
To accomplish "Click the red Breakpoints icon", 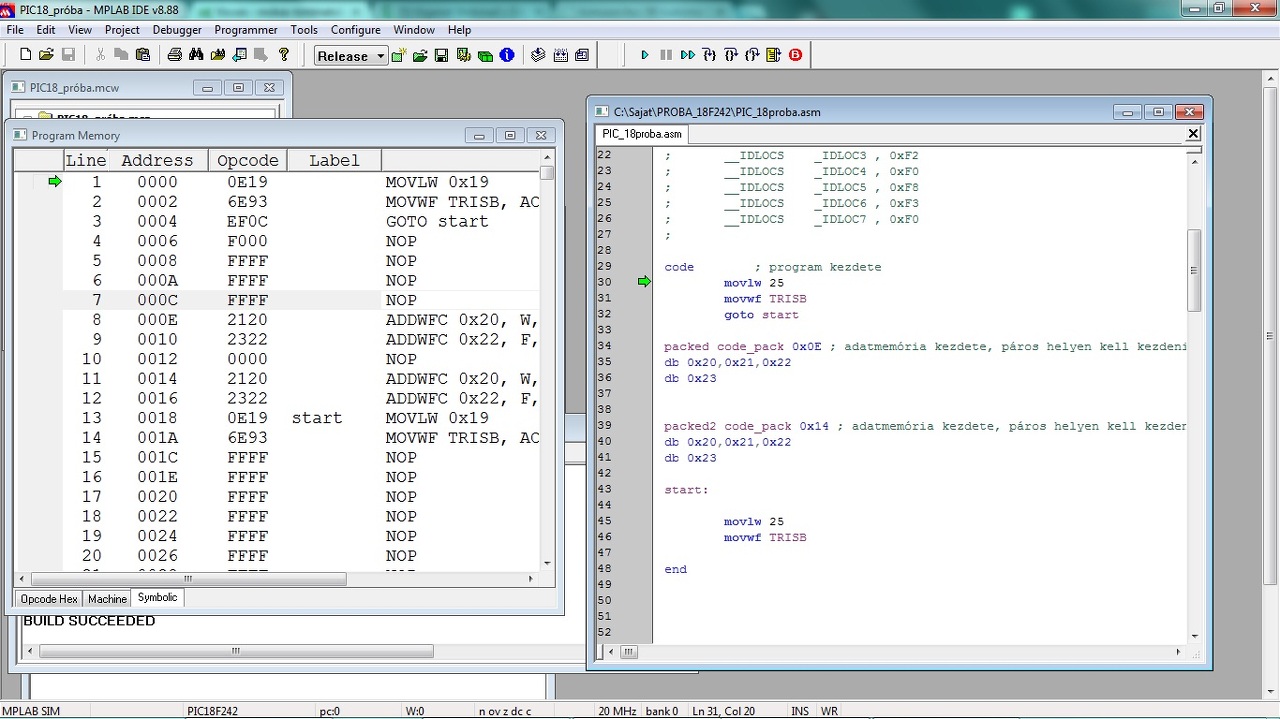I will click(796, 55).
